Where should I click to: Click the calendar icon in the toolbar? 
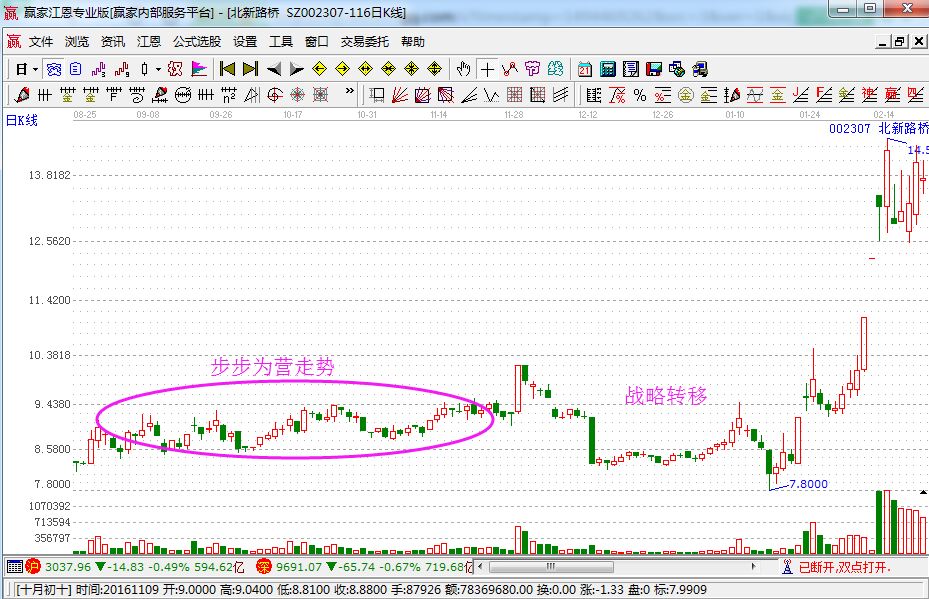click(x=585, y=69)
